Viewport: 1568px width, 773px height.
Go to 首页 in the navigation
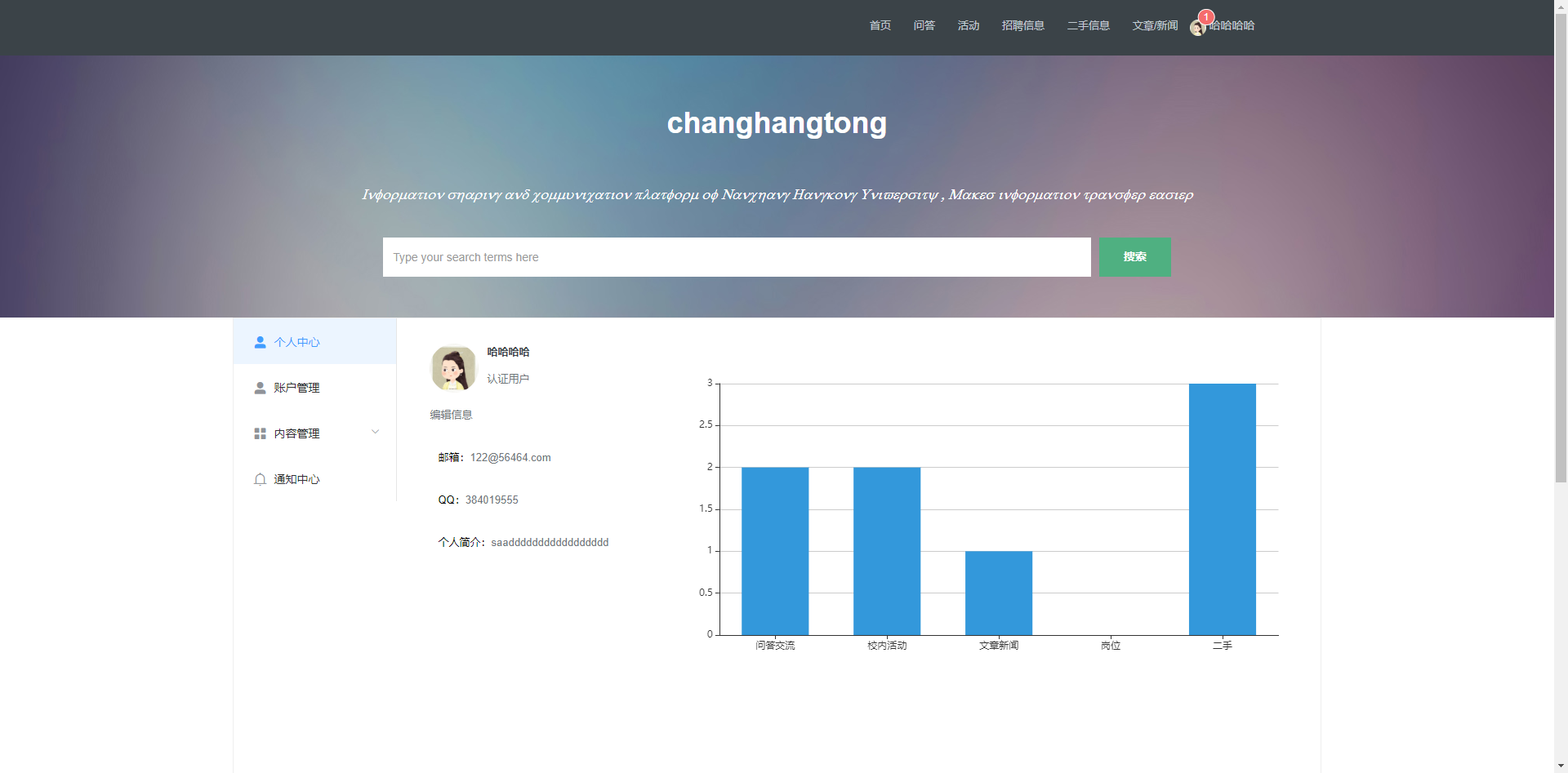point(880,25)
